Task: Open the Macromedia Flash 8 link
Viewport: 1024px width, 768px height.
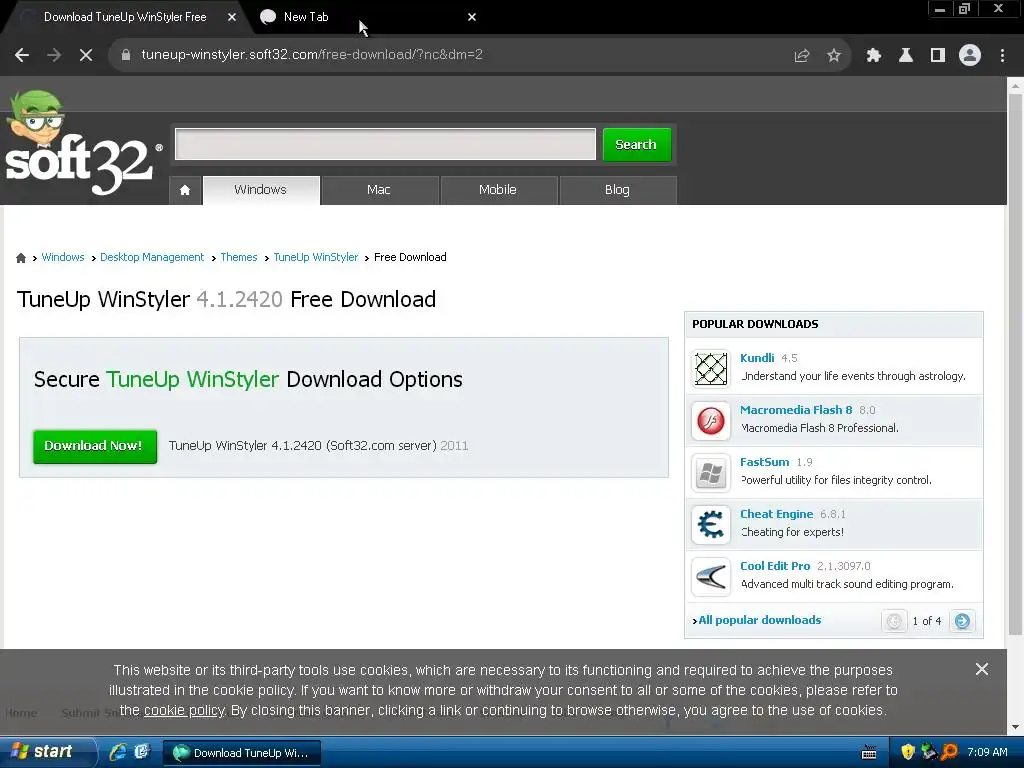Action: click(x=795, y=410)
